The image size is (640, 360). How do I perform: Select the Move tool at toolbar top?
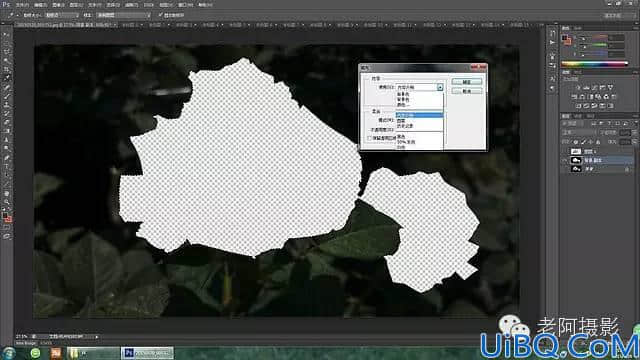point(7,34)
